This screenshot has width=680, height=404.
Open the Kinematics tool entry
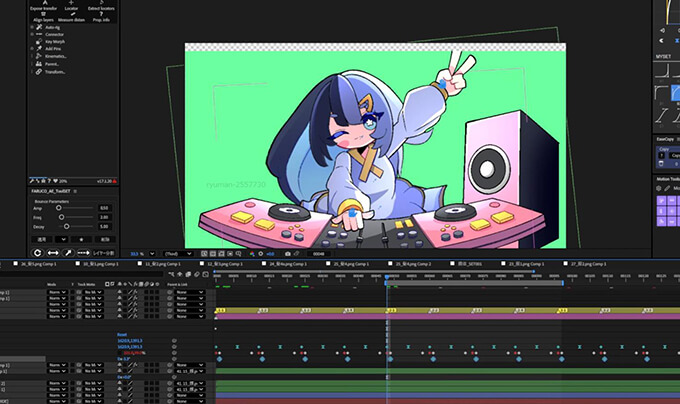pyautogui.click(x=57, y=56)
